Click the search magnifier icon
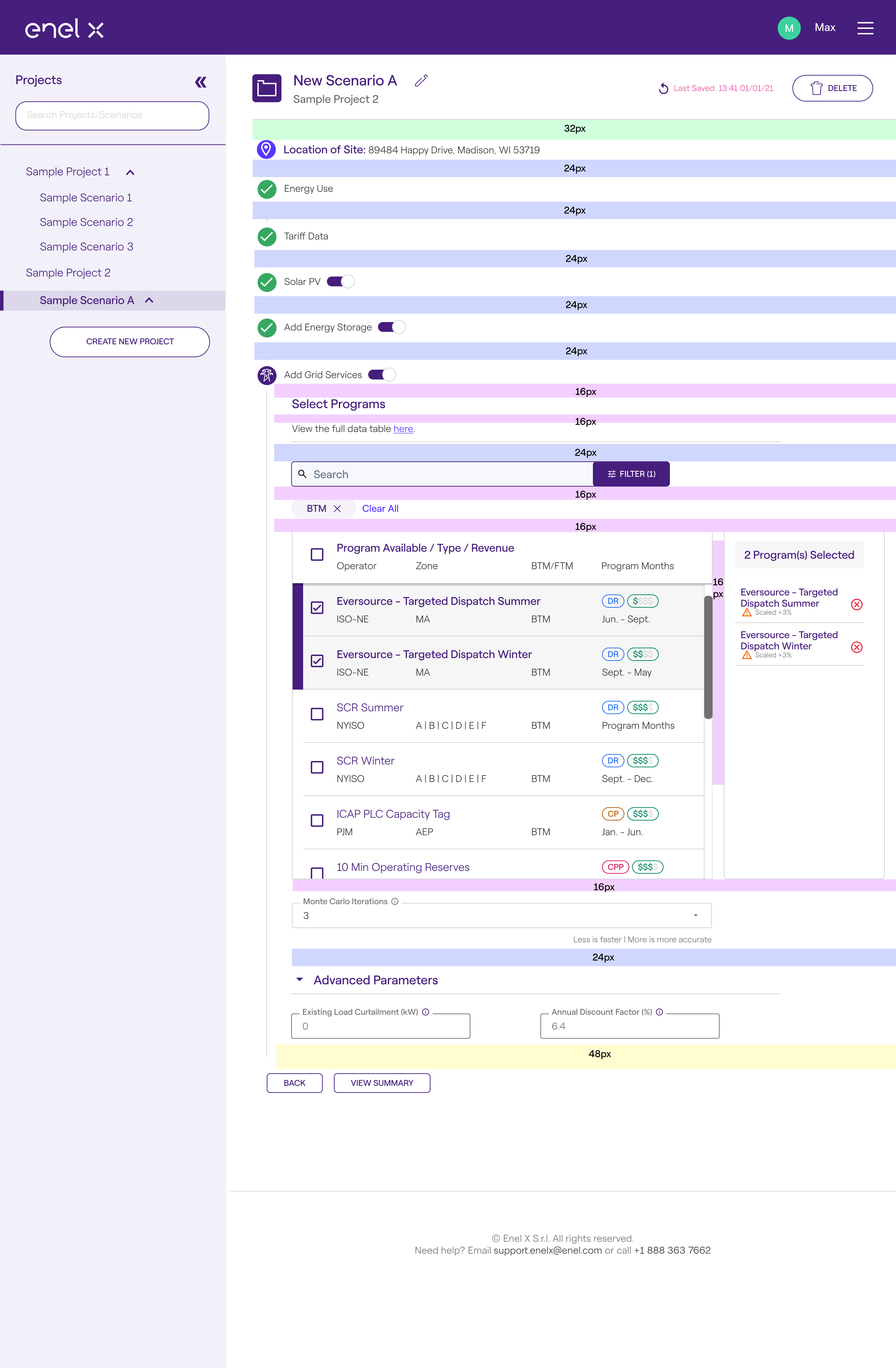Image resolution: width=896 pixels, height=1368 pixels. (x=302, y=474)
